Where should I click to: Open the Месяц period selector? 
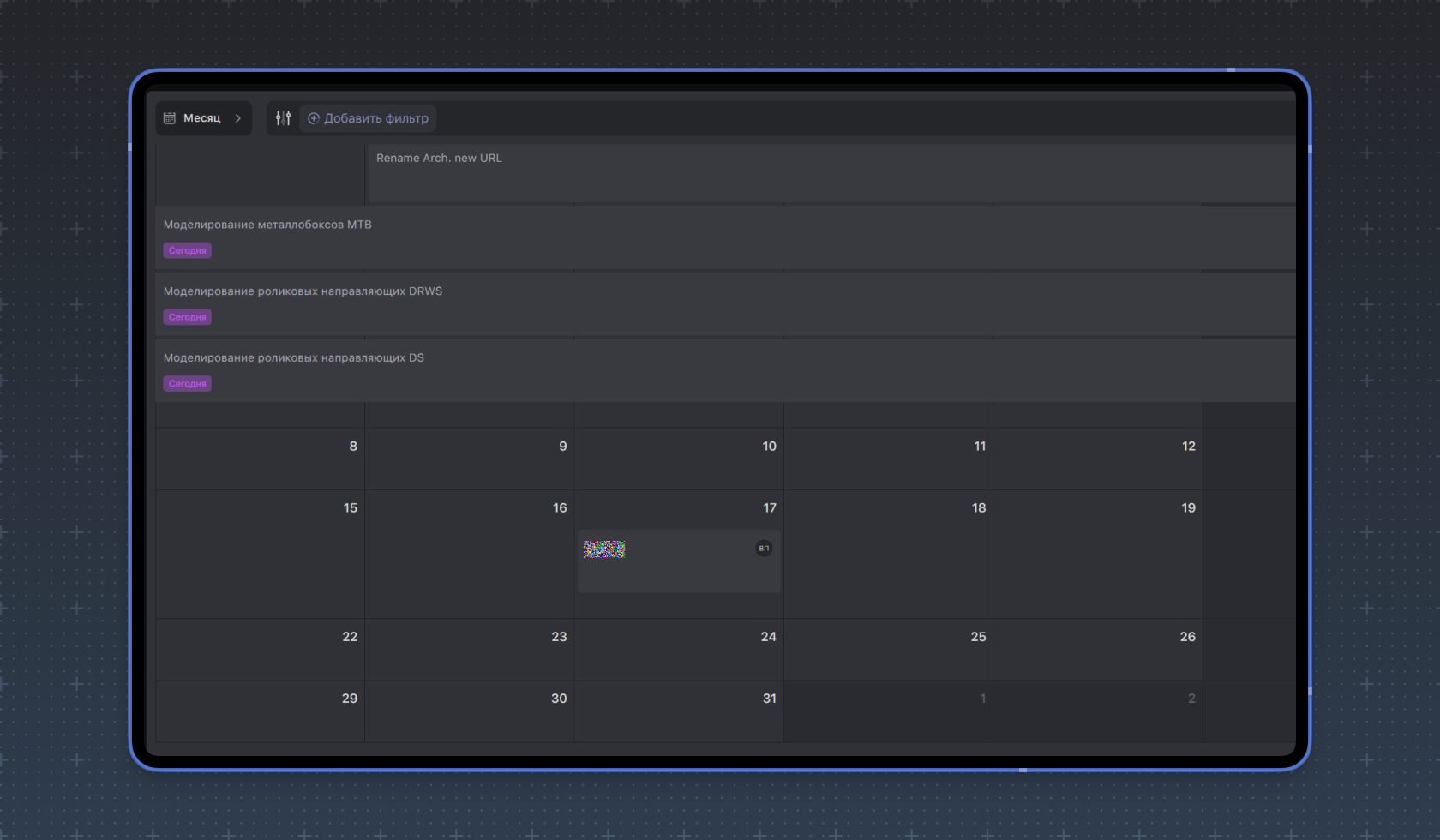202,118
